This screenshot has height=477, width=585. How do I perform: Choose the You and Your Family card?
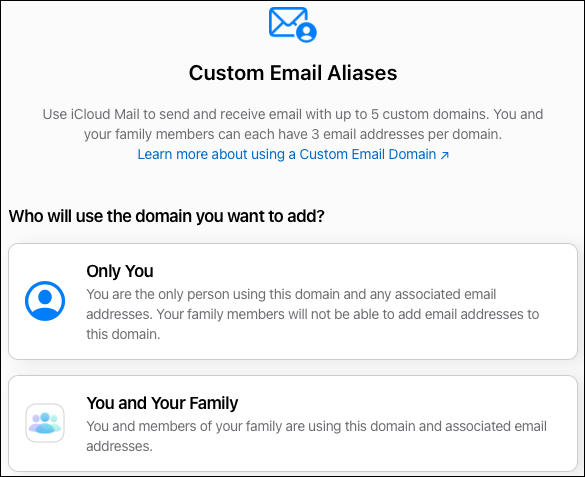coord(293,423)
